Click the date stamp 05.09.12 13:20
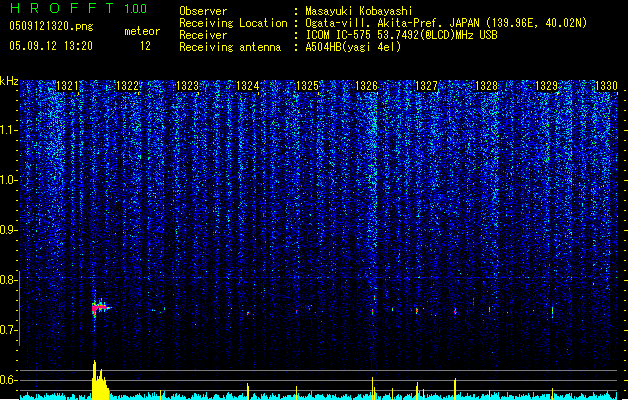Screen dimensions: 629x400 51,46
